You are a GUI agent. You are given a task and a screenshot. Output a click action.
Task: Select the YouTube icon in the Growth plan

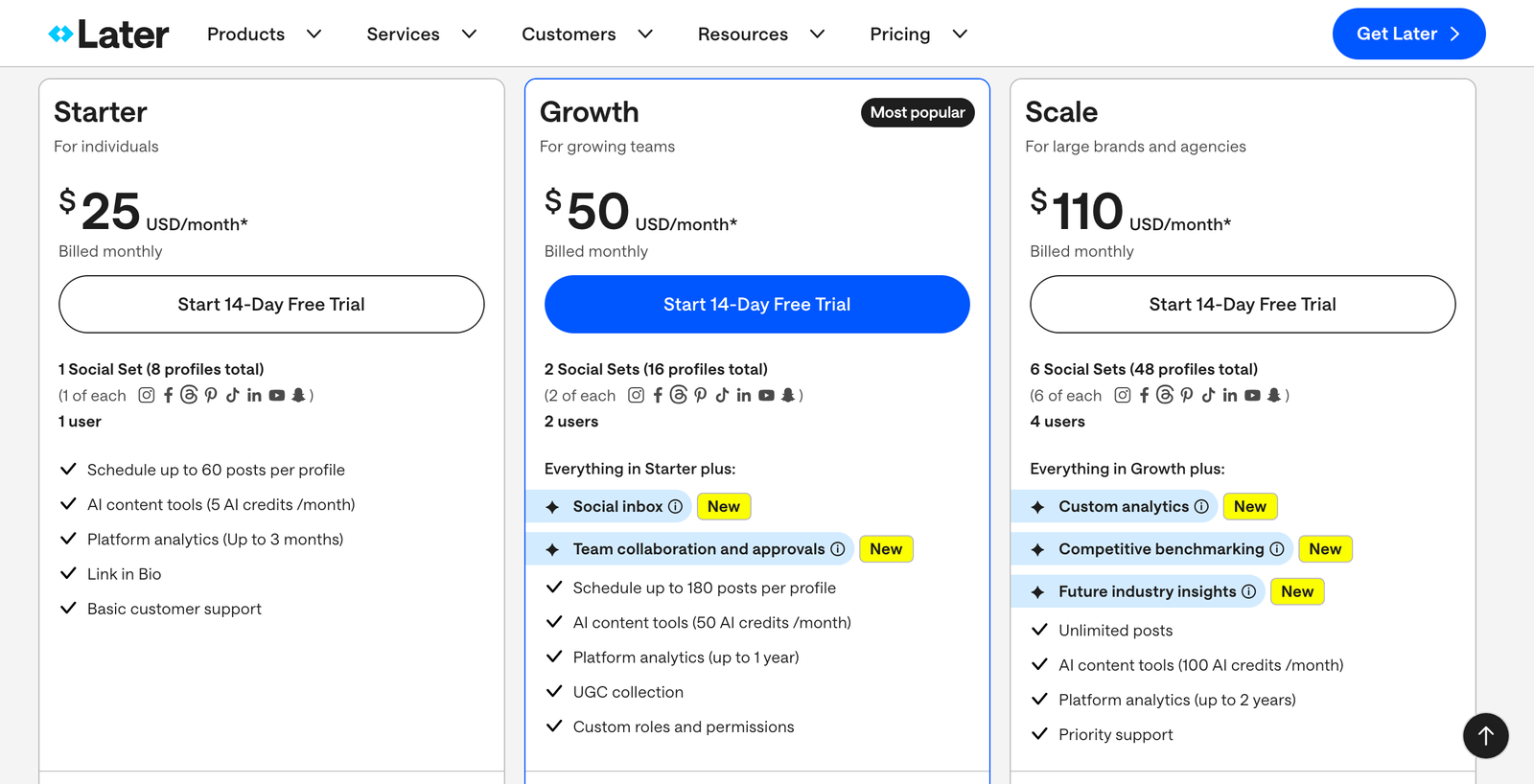click(x=766, y=395)
